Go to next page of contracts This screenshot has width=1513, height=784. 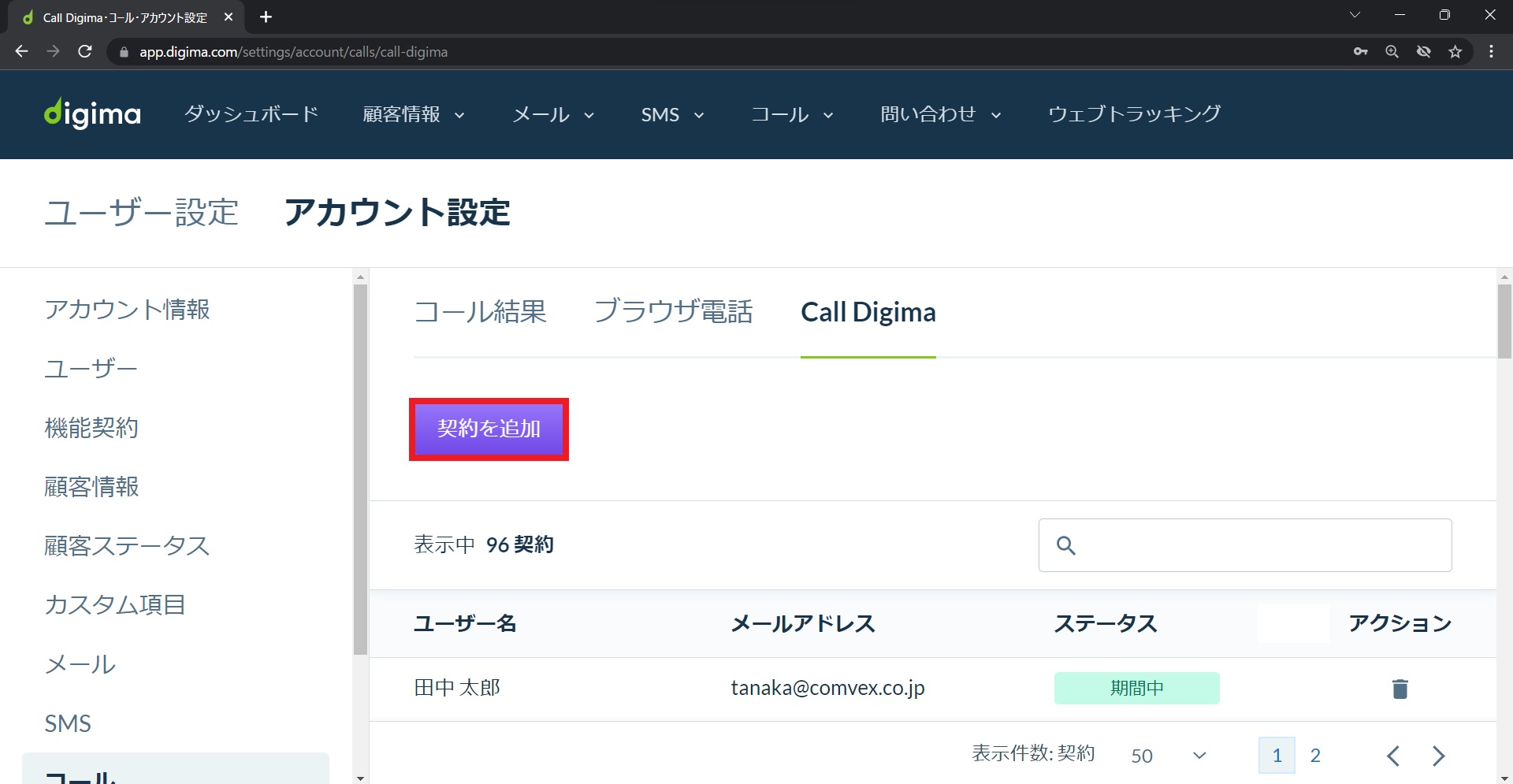coord(1439,756)
